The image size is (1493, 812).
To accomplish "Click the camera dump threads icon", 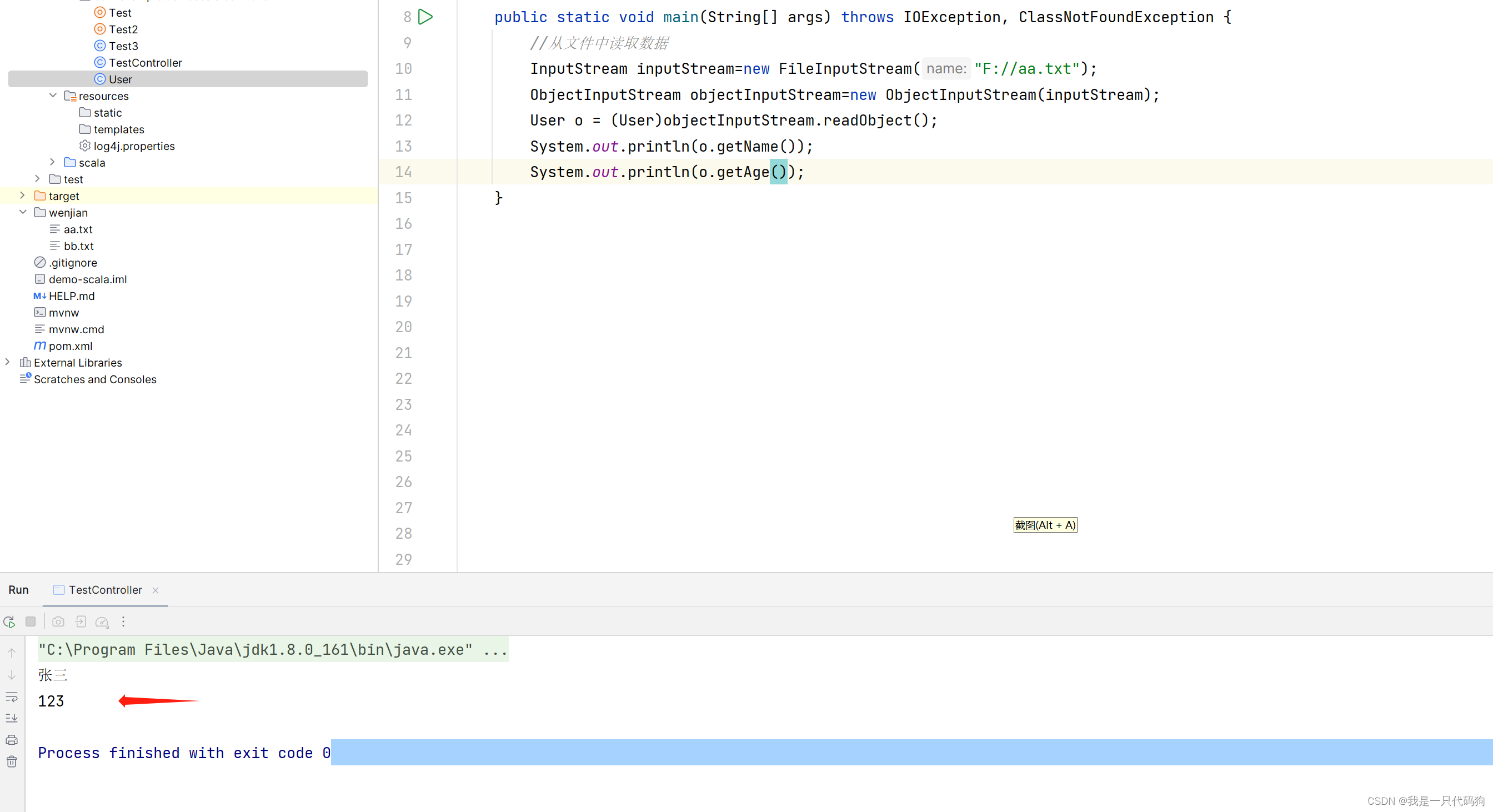I will [x=58, y=622].
